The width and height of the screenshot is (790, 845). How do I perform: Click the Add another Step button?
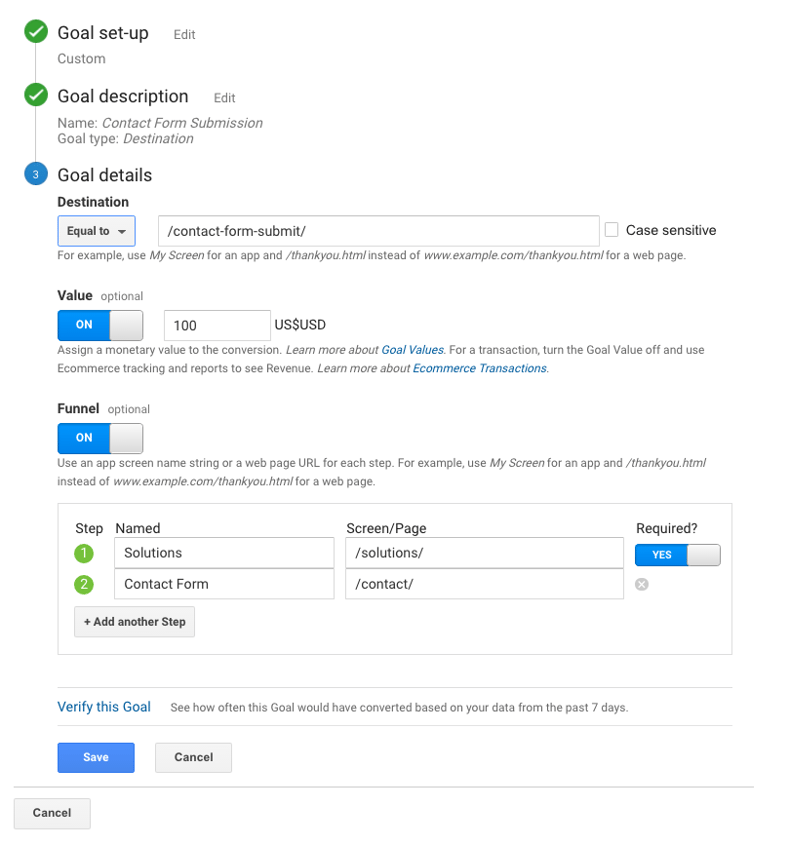tap(134, 621)
